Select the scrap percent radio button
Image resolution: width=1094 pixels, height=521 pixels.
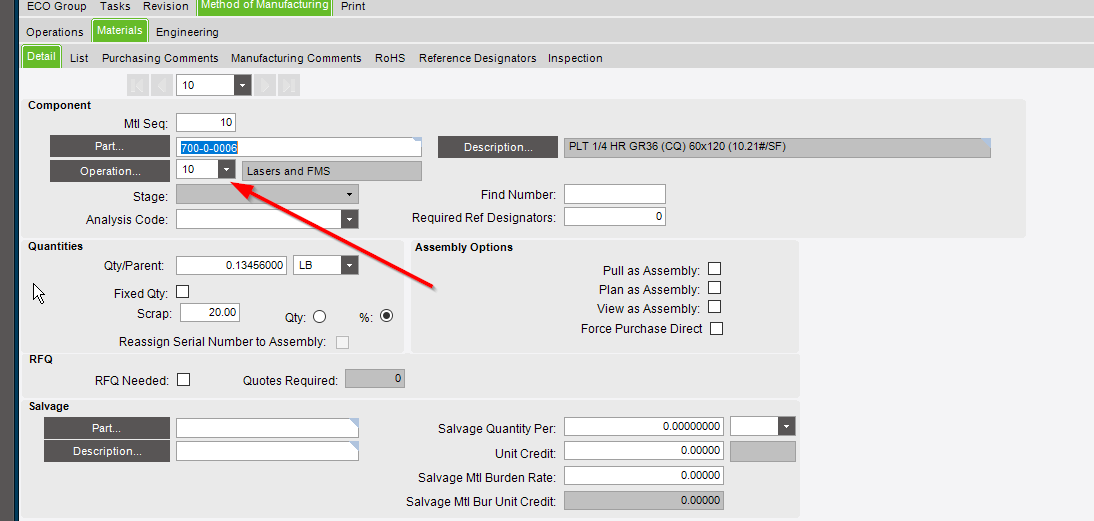coord(387,316)
